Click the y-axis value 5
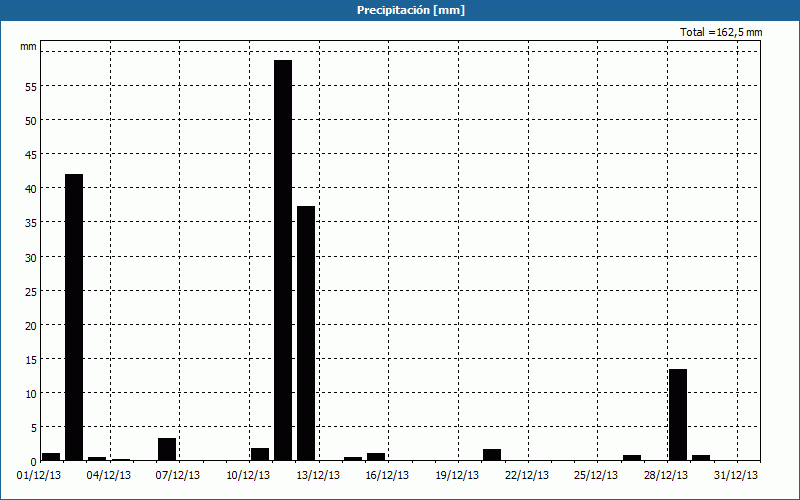The height and width of the screenshot is (500, 800). [x=34, y=428]
